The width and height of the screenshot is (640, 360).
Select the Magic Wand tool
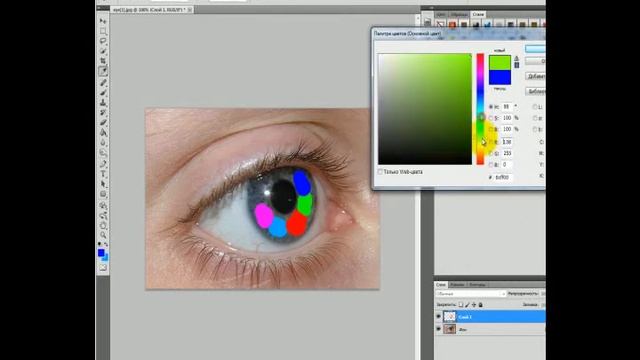pyautogui.click(x=103, y=51)
